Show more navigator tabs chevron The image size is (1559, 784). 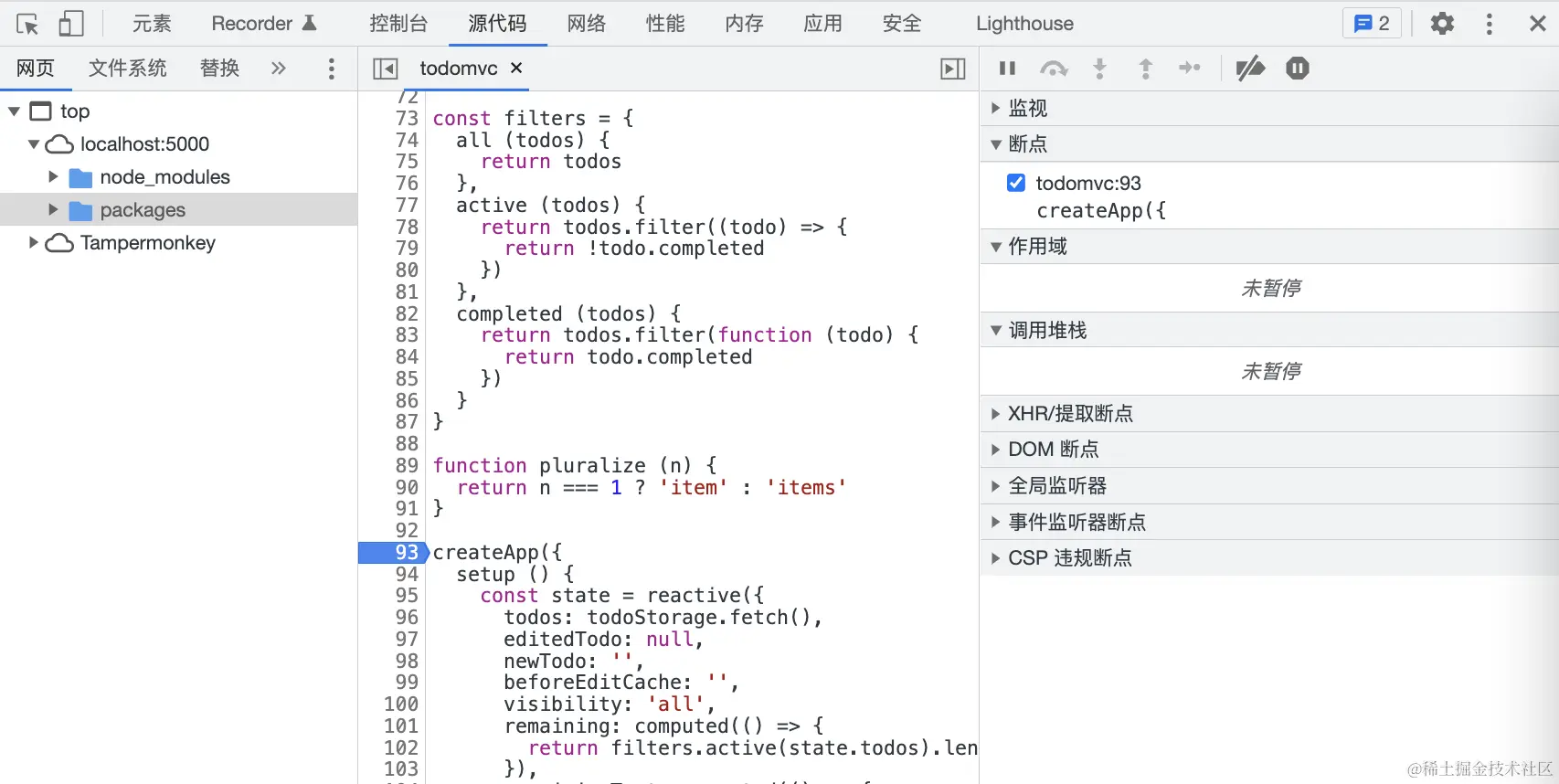279,69
